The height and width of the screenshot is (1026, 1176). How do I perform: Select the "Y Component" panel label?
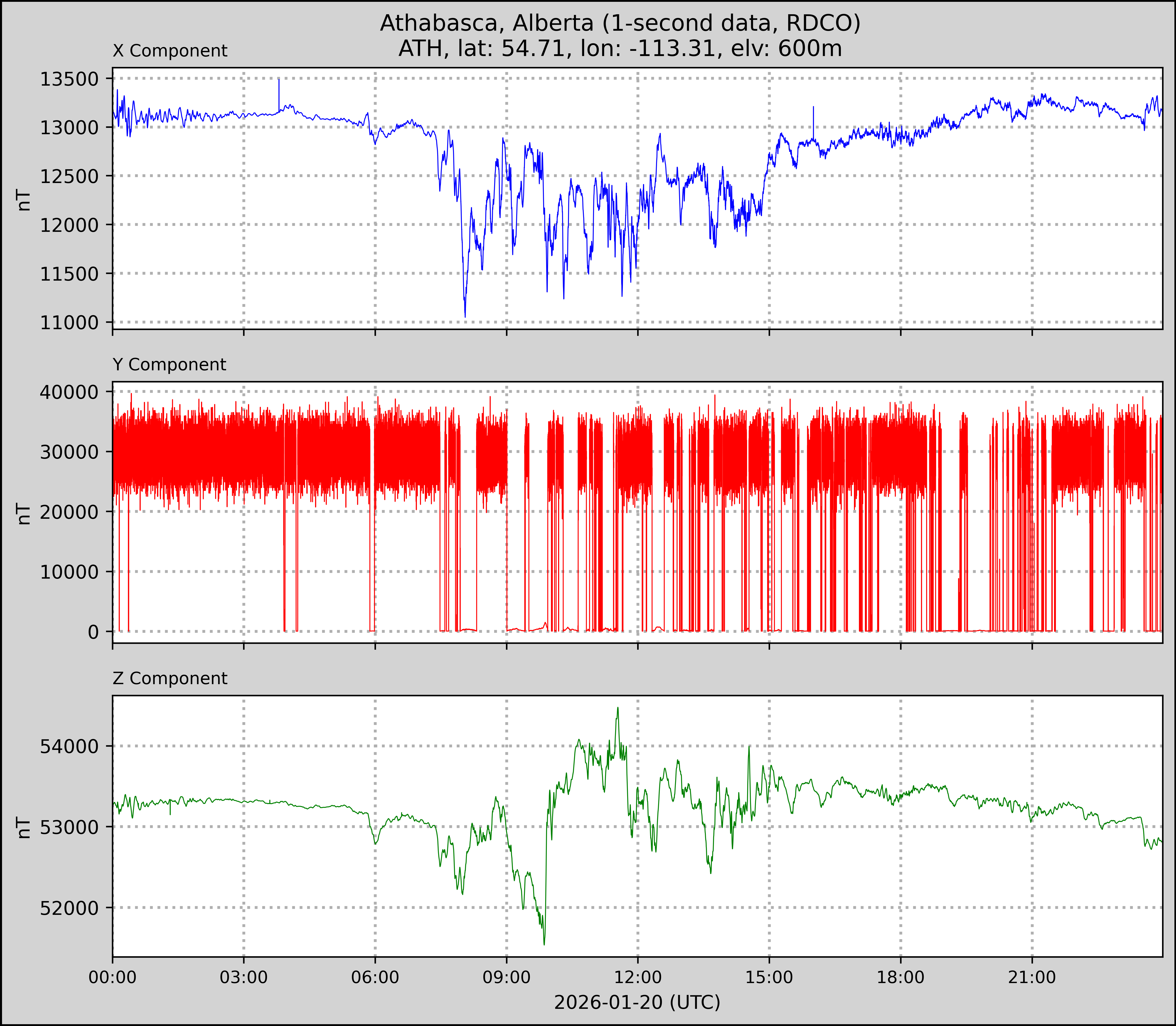[169, 365]
